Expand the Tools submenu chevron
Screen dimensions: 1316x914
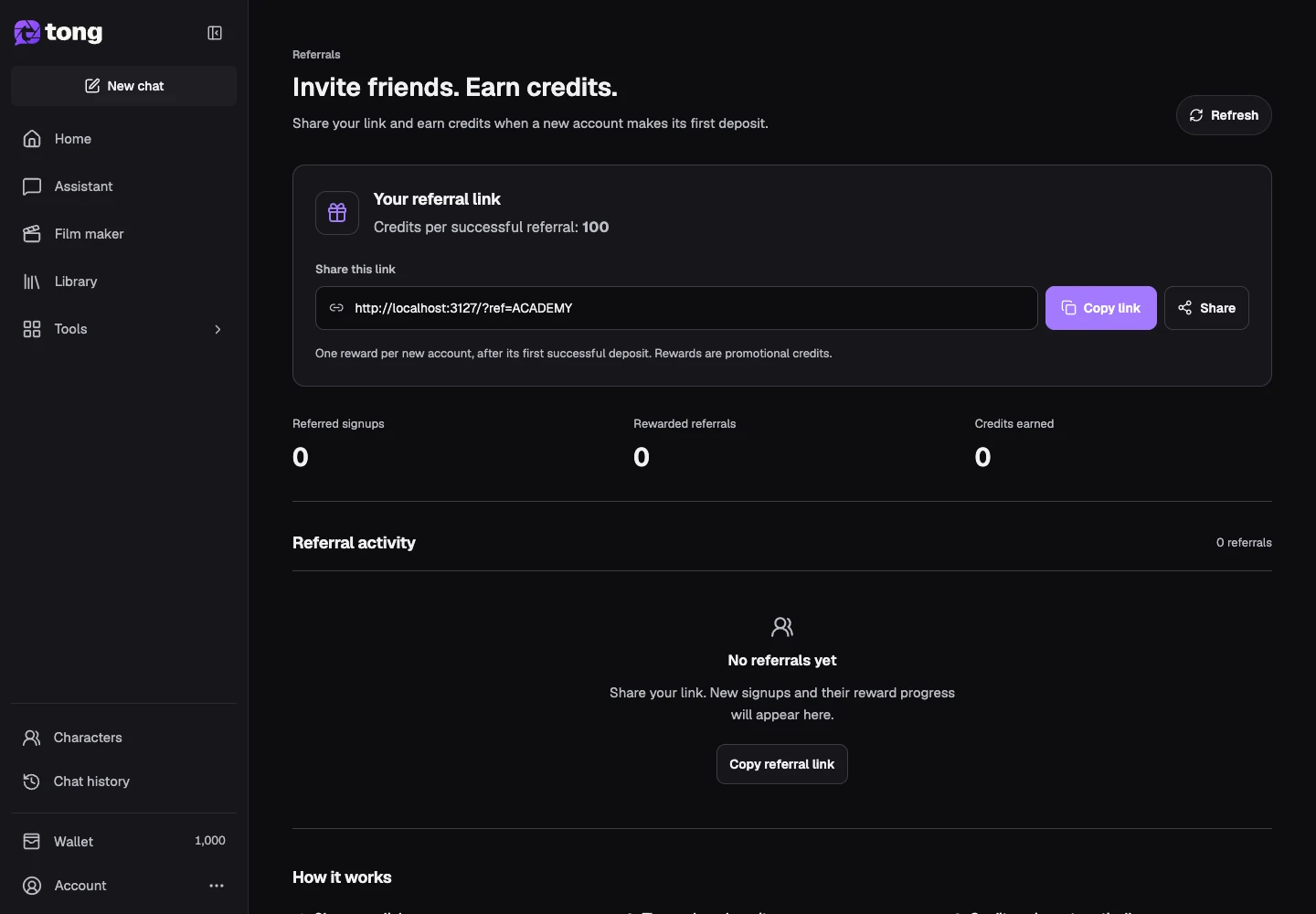click(218, 329)
